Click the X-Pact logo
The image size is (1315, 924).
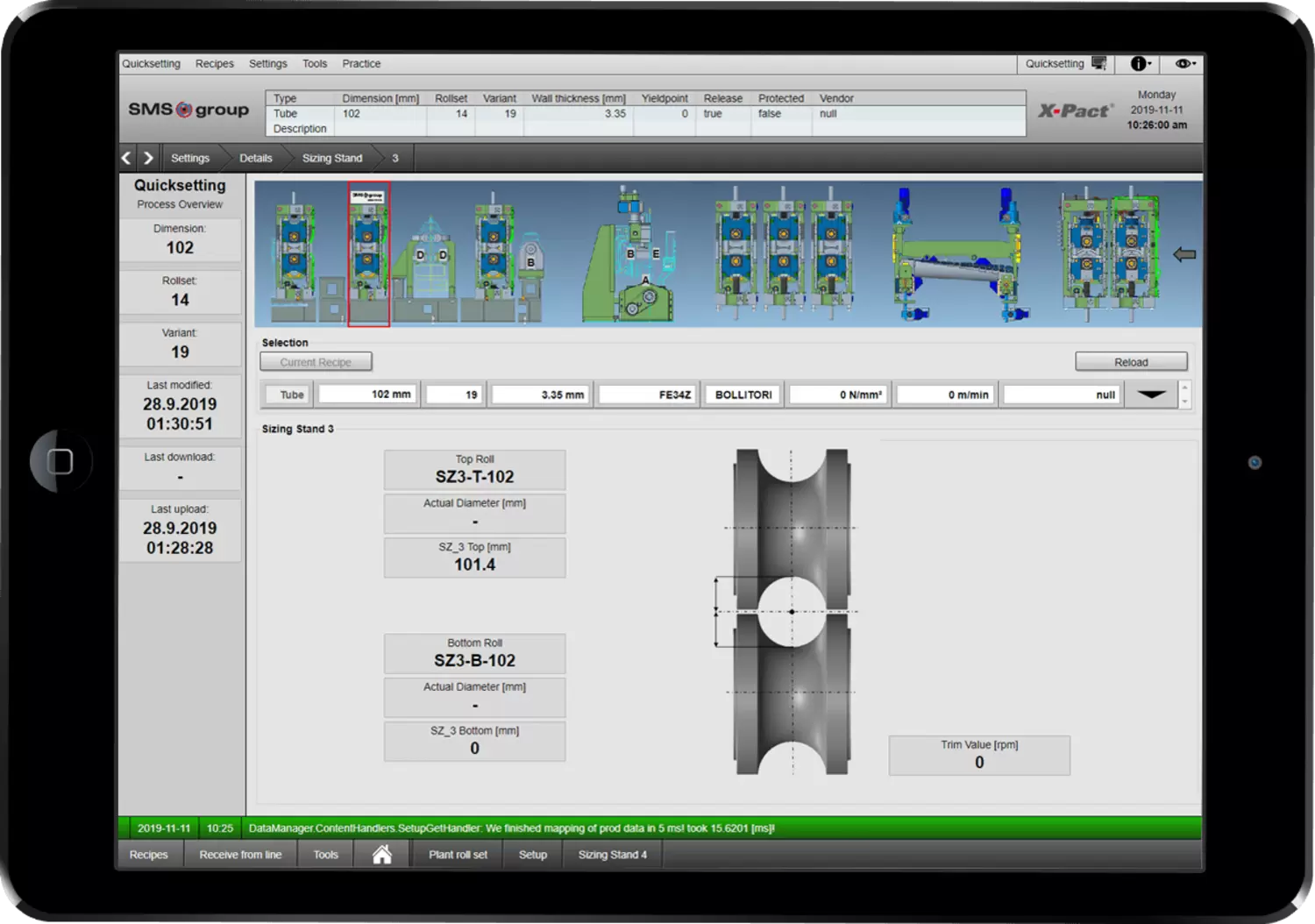pyautogui.click(x=1076, y=110)
